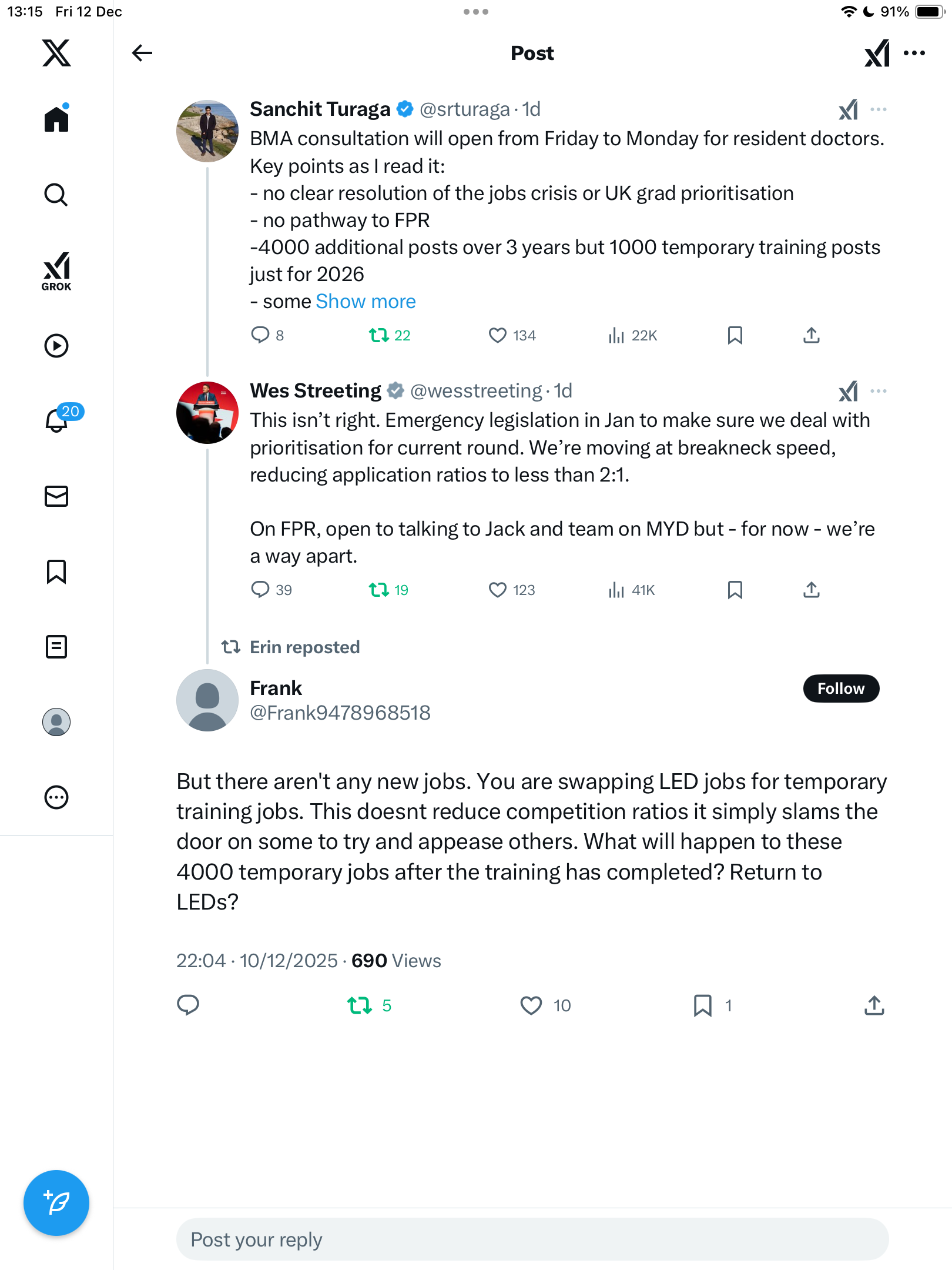Toggle bookmark on Frank's post

[x=703, y=1005]
